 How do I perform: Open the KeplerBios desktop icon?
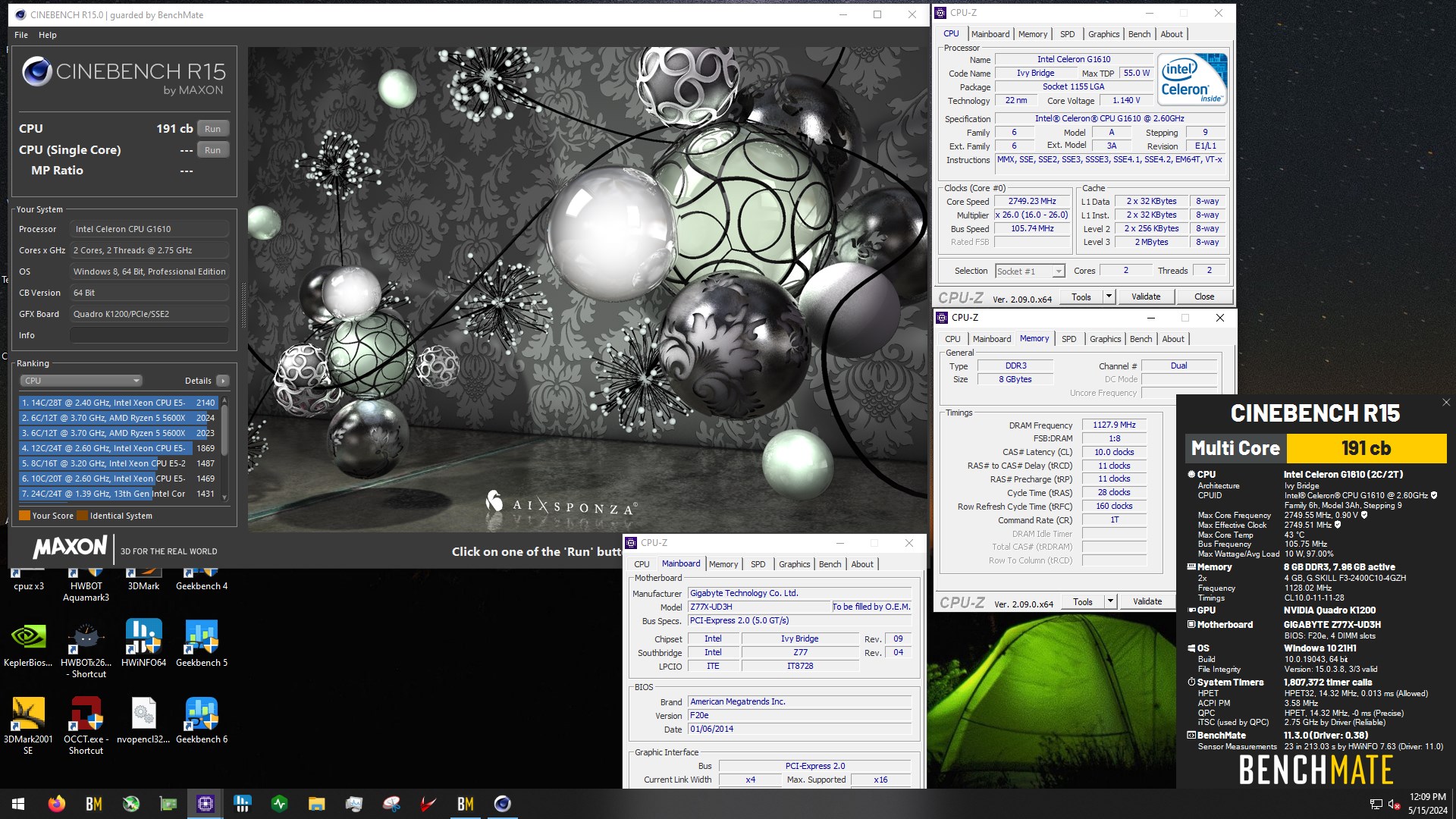click(x=28, y=643)
